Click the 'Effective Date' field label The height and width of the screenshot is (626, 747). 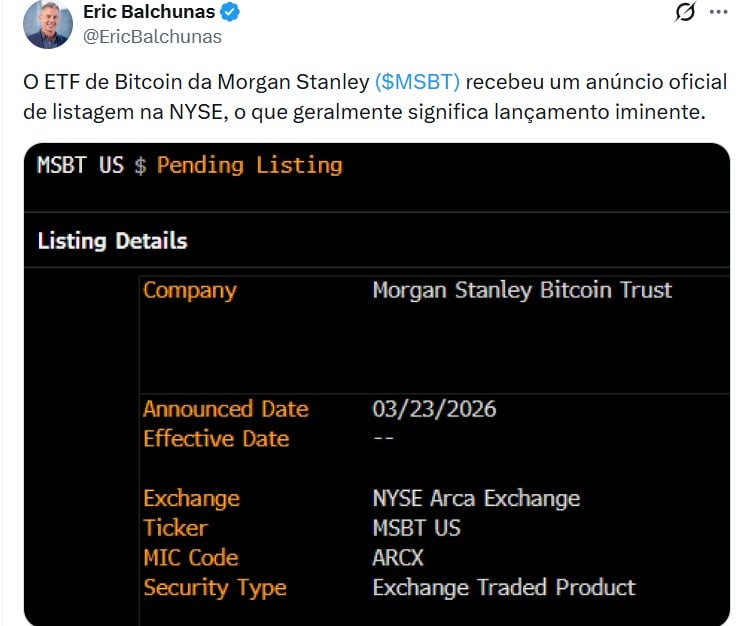pyautogui.click(x=216, y=439)
